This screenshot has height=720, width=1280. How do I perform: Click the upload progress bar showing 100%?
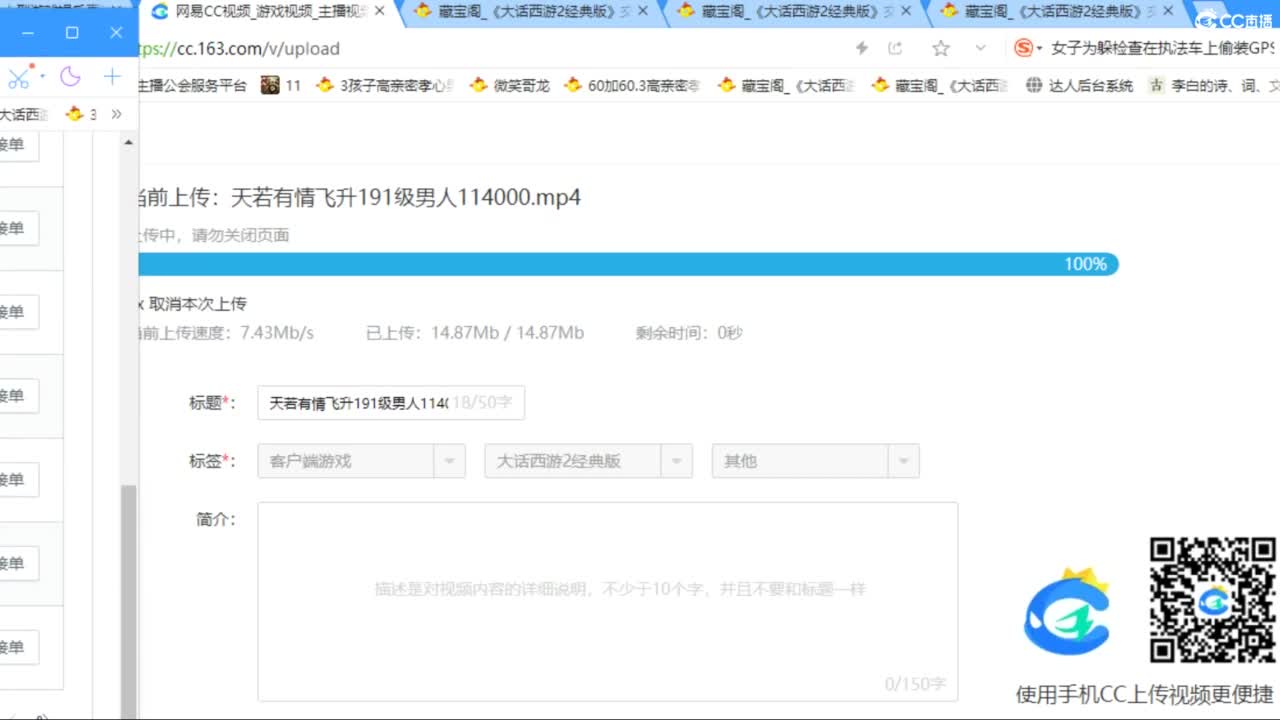628,264
